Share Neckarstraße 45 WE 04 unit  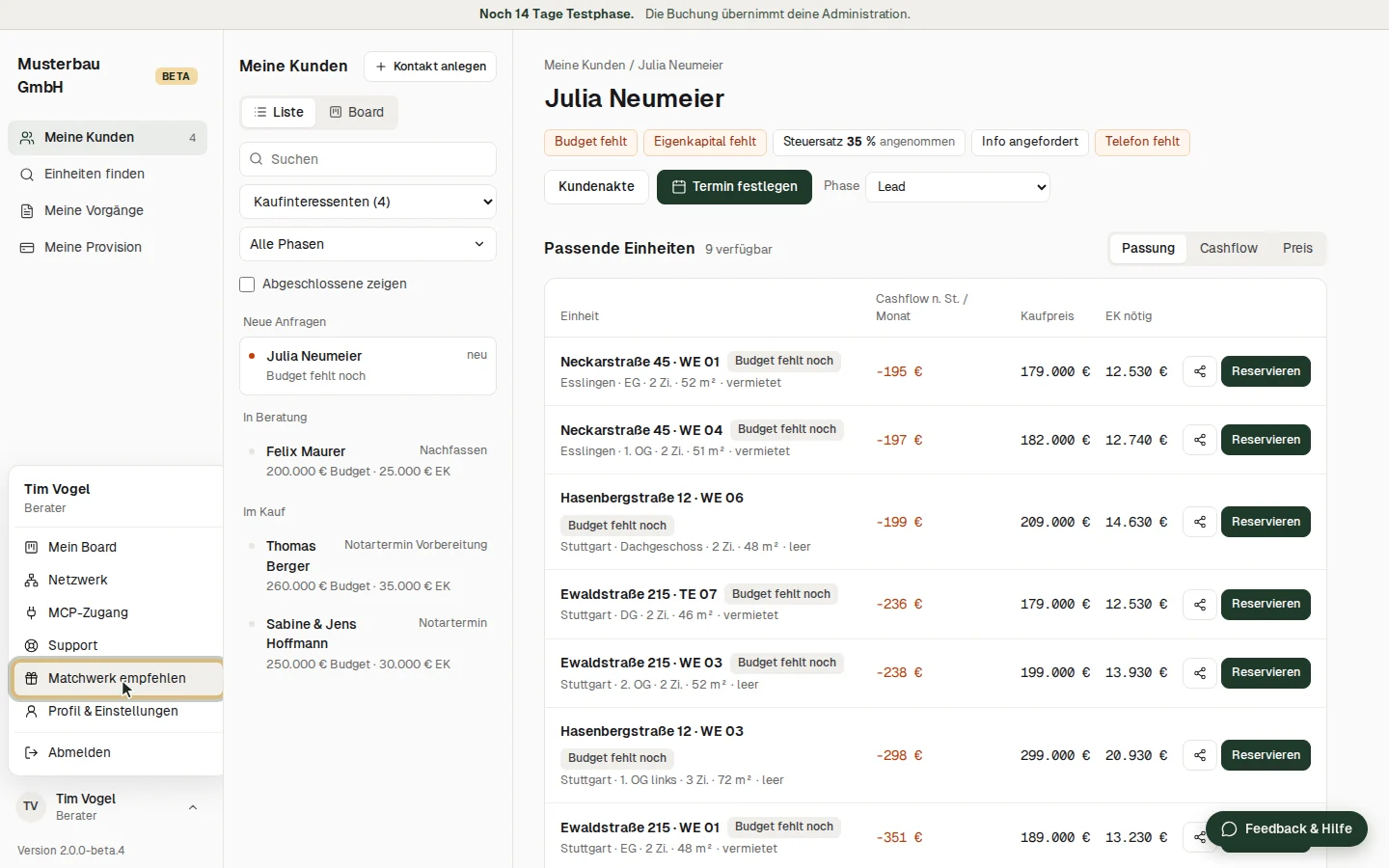click(x=1200, y=440)
